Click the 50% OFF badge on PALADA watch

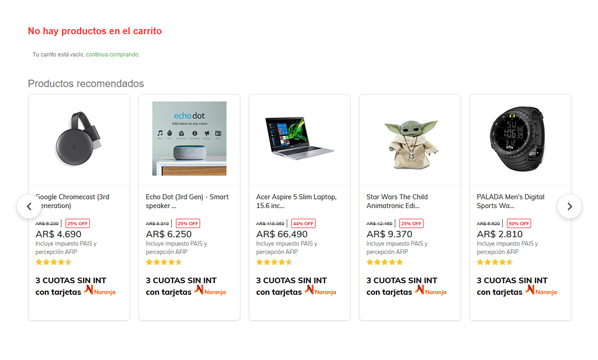coord(519,223)
